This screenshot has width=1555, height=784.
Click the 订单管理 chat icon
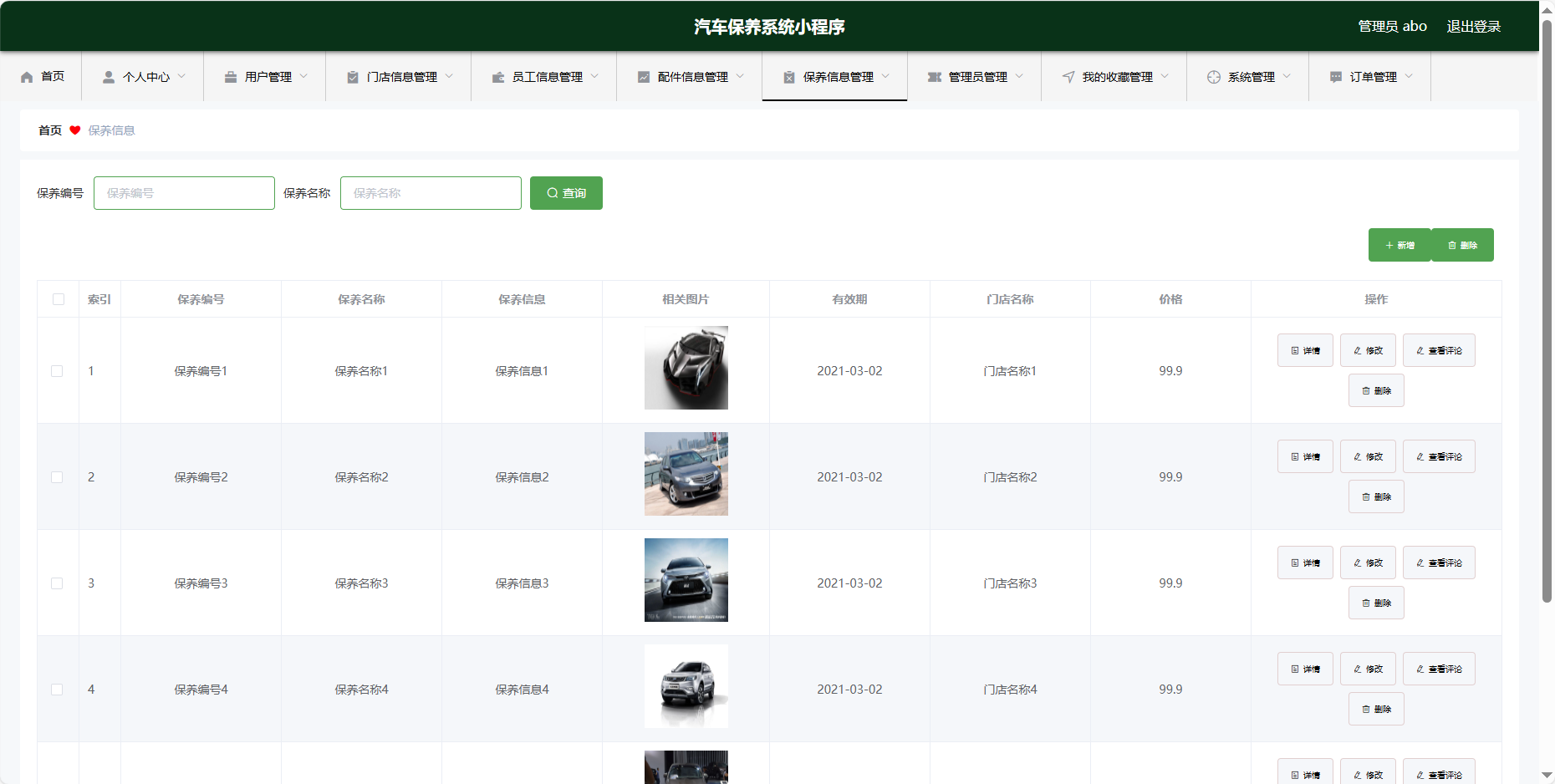tap(1336, 77)
